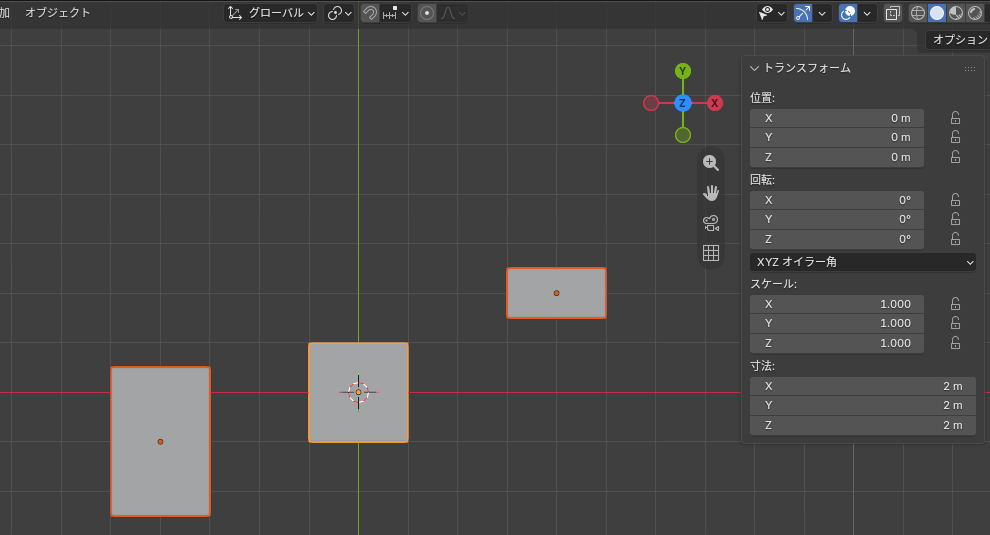Toggle show overlays button
990x535 pixels.
[x=848, y=13]
